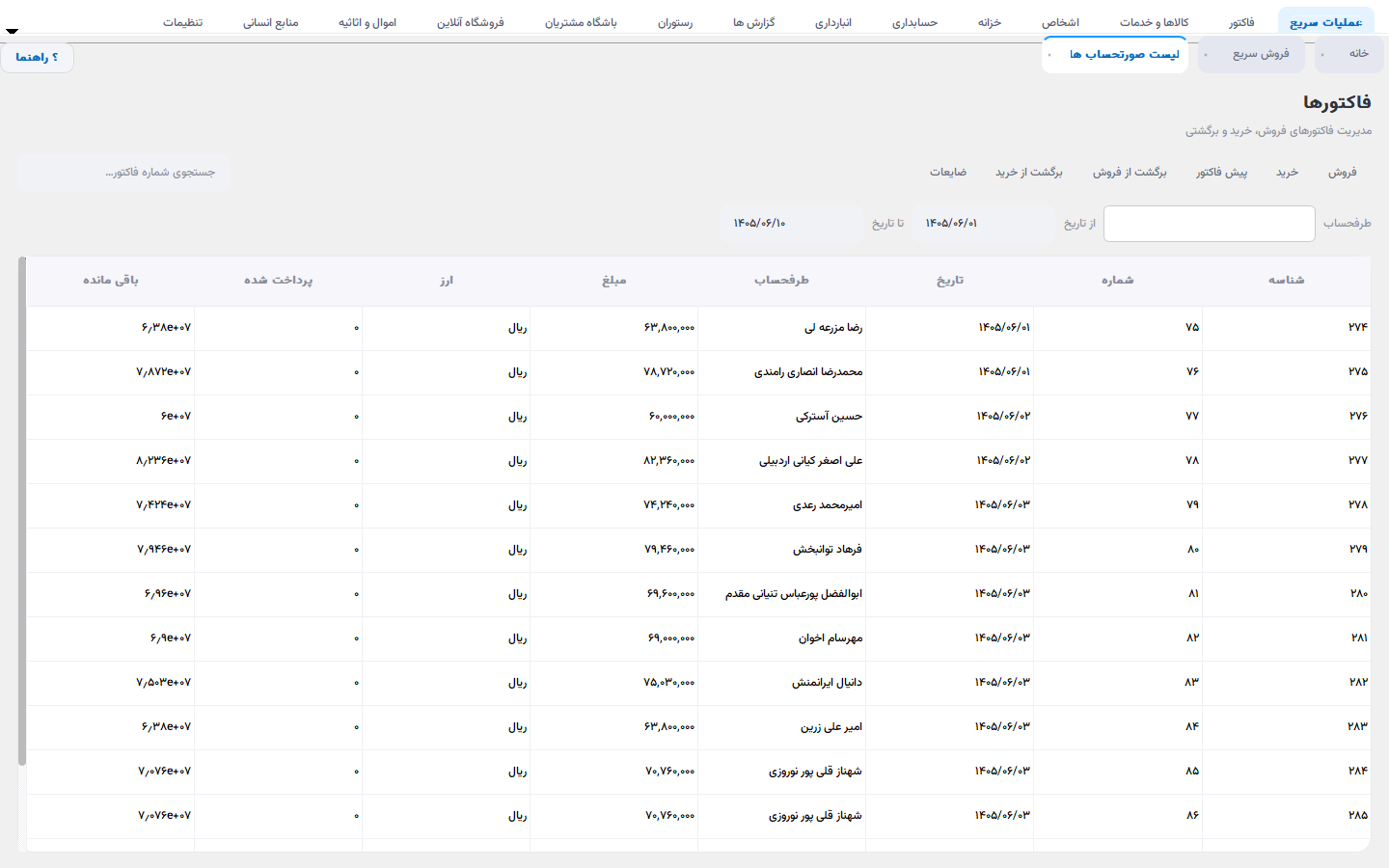
Task: Collapse the ribbon using the black triangle arrow
Action: pyautogui.click(x=12, y=31)
